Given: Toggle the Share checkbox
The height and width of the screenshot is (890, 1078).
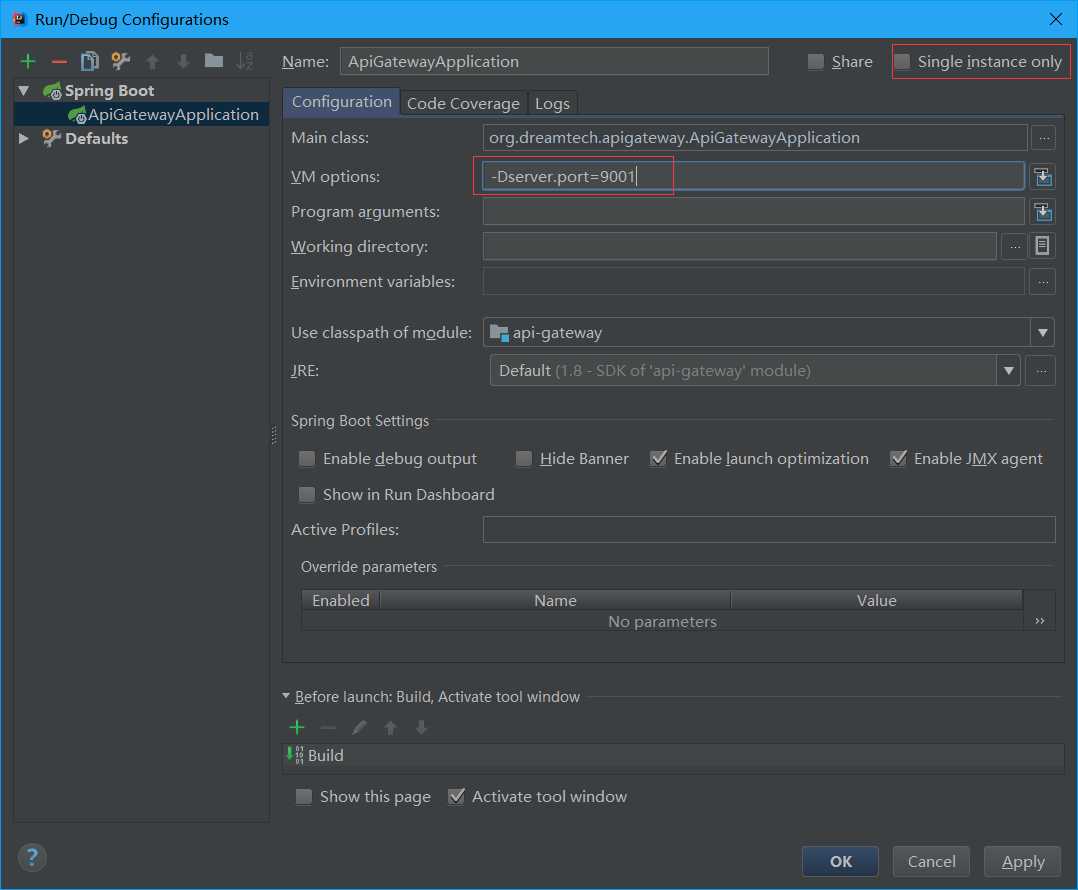Looking at the screenshot, I should (x=816, y=62).
